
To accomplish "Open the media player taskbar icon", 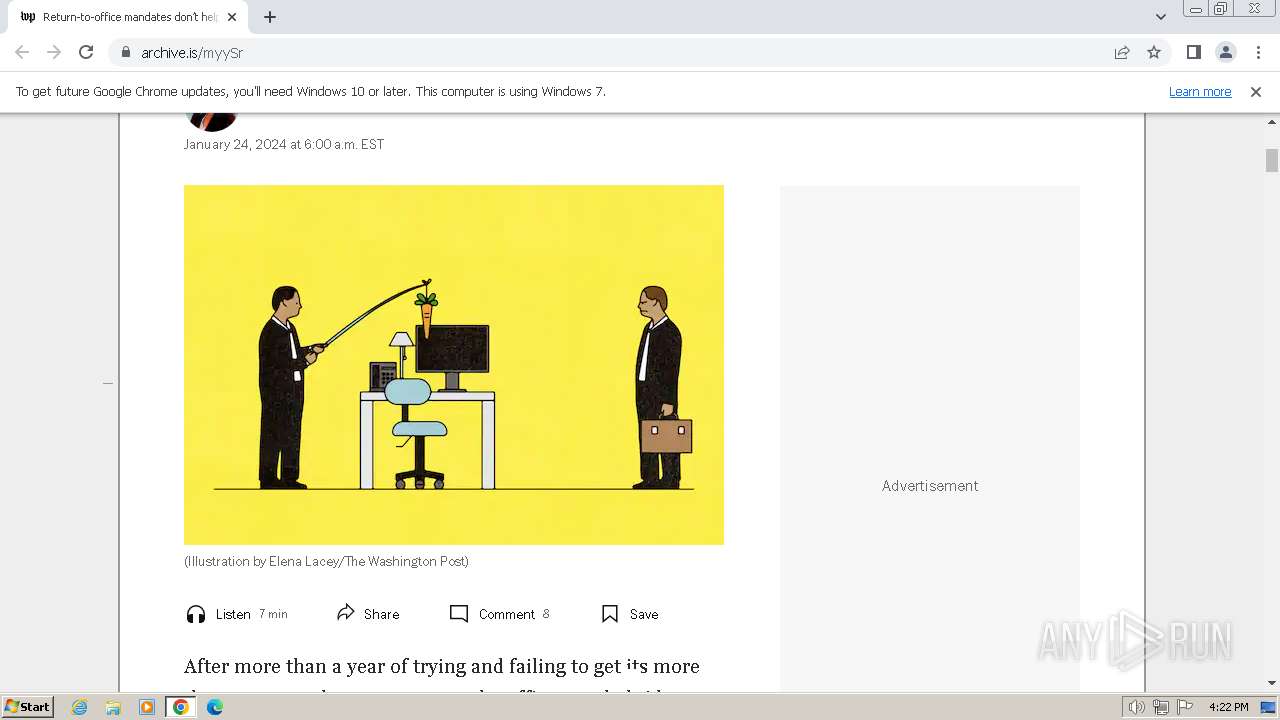I will pos(147,707).
